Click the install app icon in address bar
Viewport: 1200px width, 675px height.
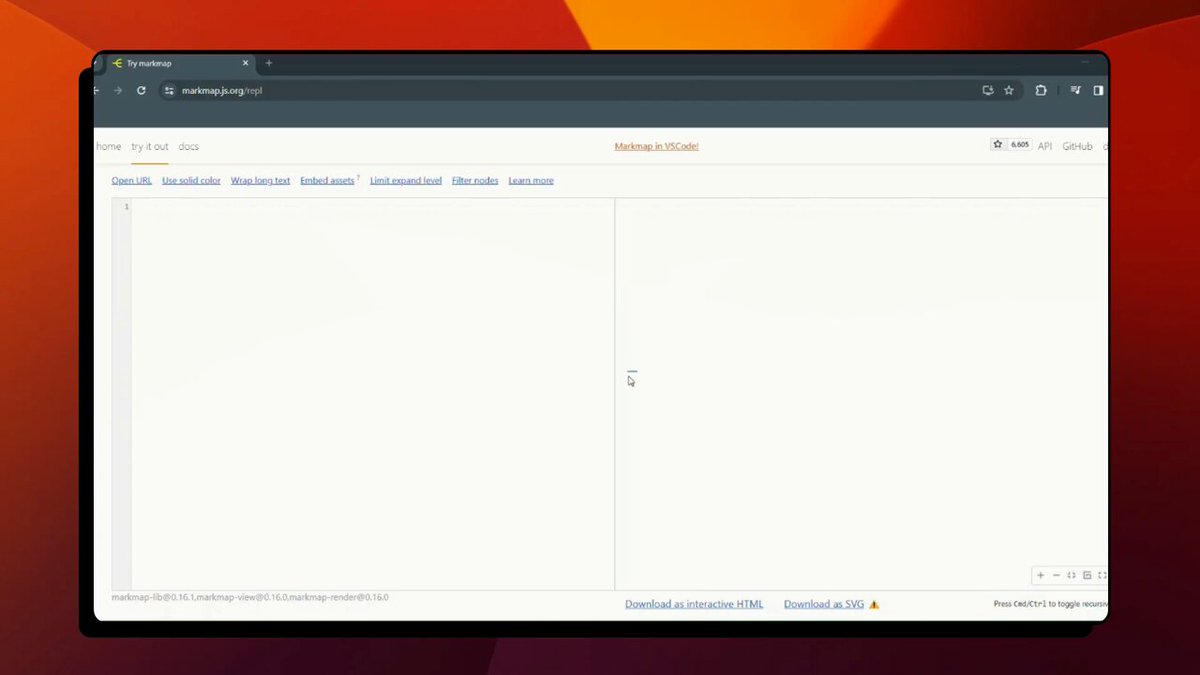pyautogui.click(x=988, y=90)
